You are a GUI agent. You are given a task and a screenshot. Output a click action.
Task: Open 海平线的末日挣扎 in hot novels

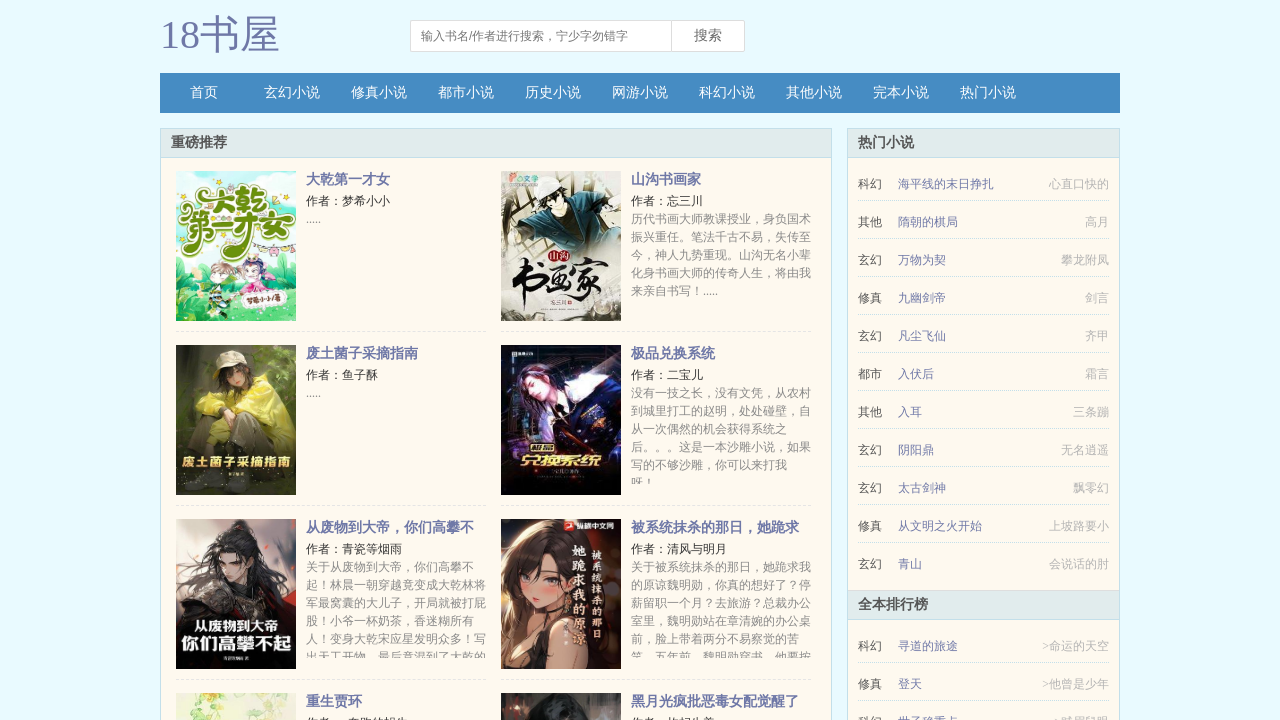(946, 184)
